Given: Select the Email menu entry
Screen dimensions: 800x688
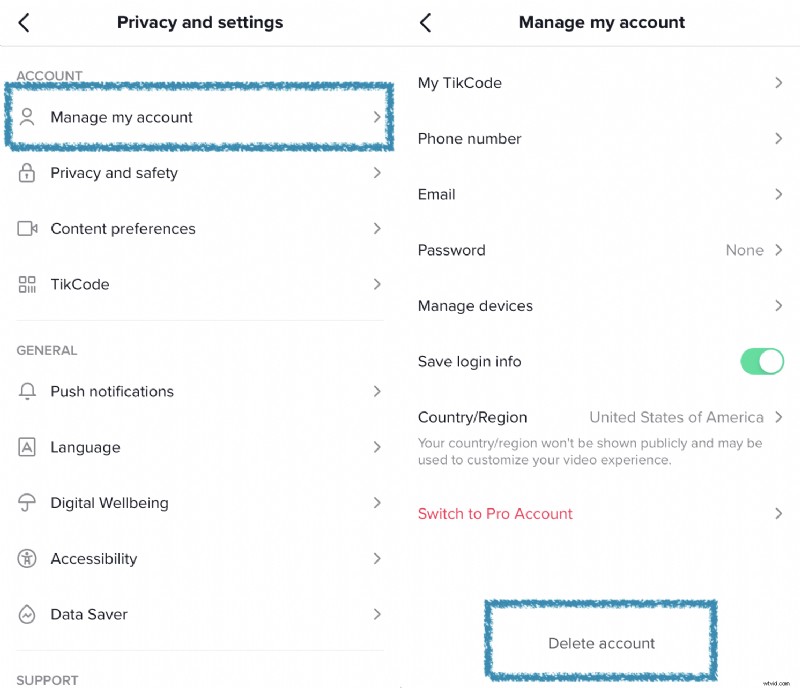Looking at the screenshot, I should [x=437, y=195].
